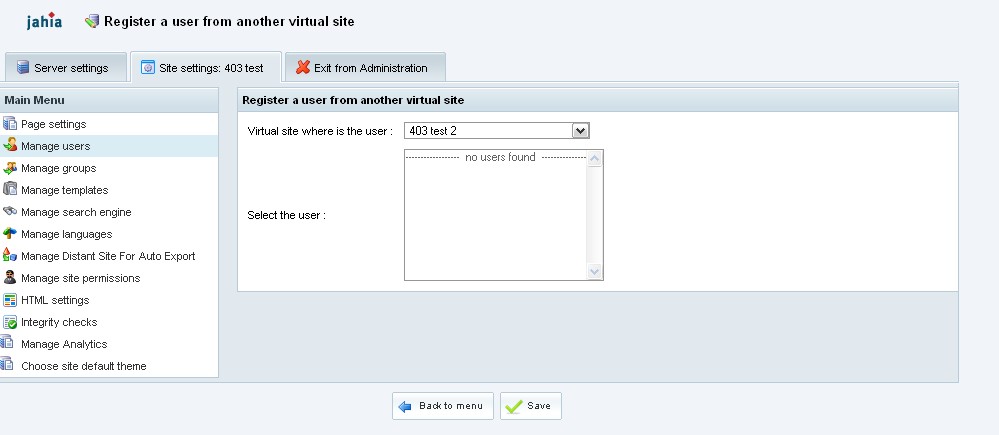Screen dimensions: 999x435
Task: Open Site settings: 403 test tab
Action: pyautogui.click(x=206, y=68)
